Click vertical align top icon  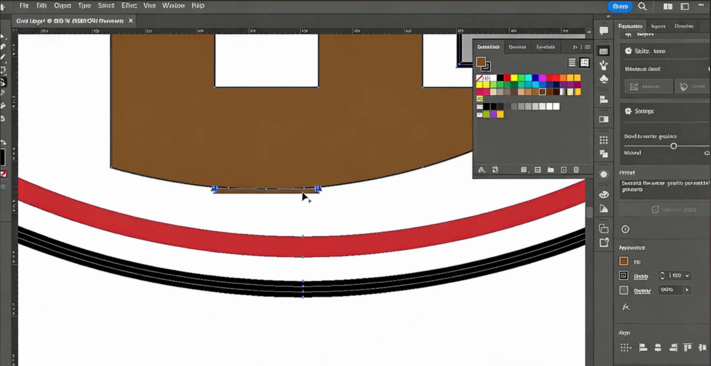tap(688, 348)
